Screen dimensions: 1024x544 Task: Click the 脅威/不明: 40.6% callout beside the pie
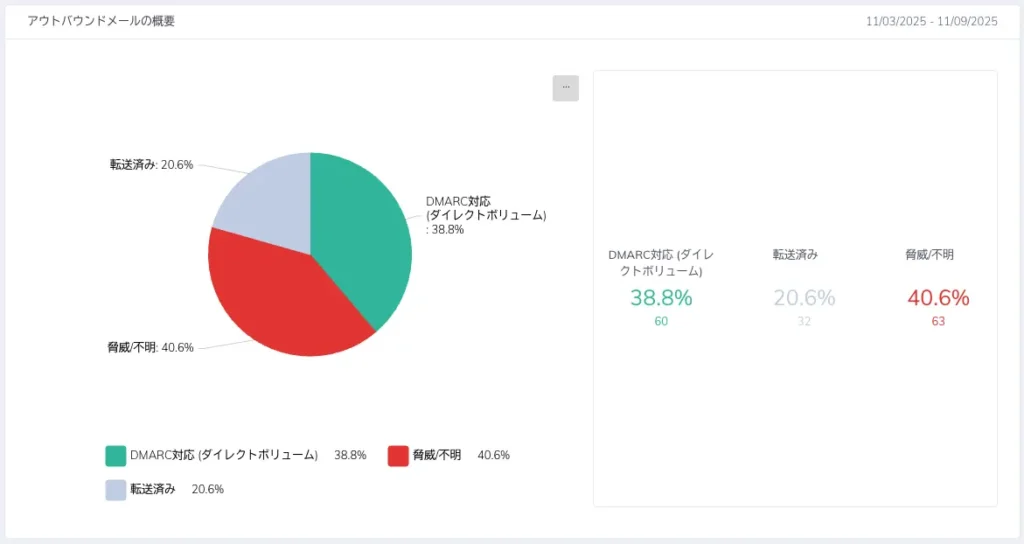point(150,348)
